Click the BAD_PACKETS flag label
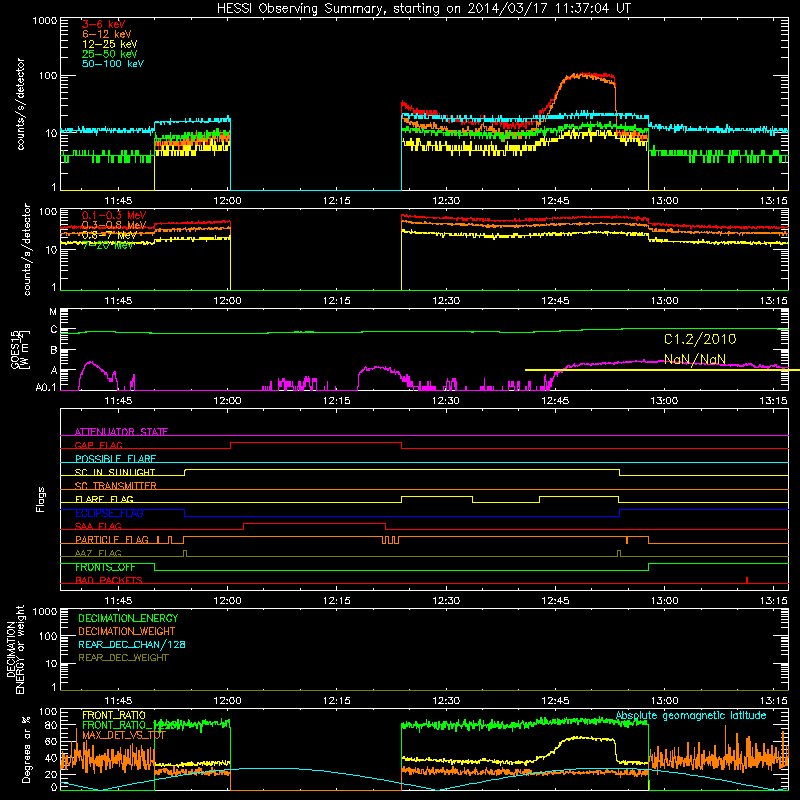The width and height of the screenshot is (800, 800). pyautogui.click(x=109, y=580)
